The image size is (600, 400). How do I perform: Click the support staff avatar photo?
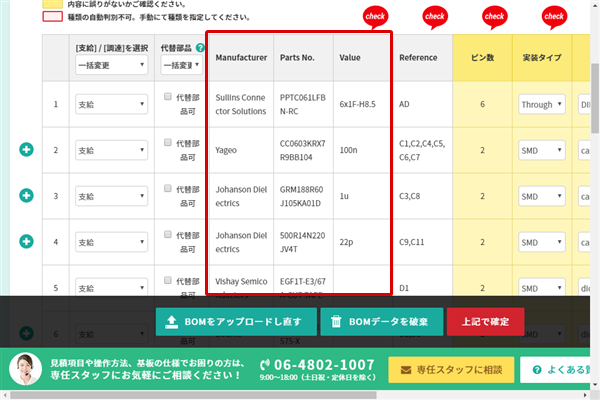25,369
